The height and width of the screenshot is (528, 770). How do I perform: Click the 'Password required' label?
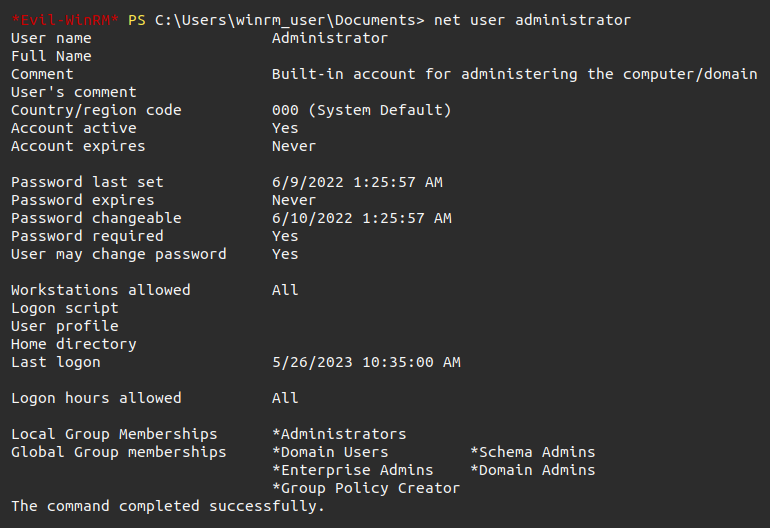tap(87, 236)
